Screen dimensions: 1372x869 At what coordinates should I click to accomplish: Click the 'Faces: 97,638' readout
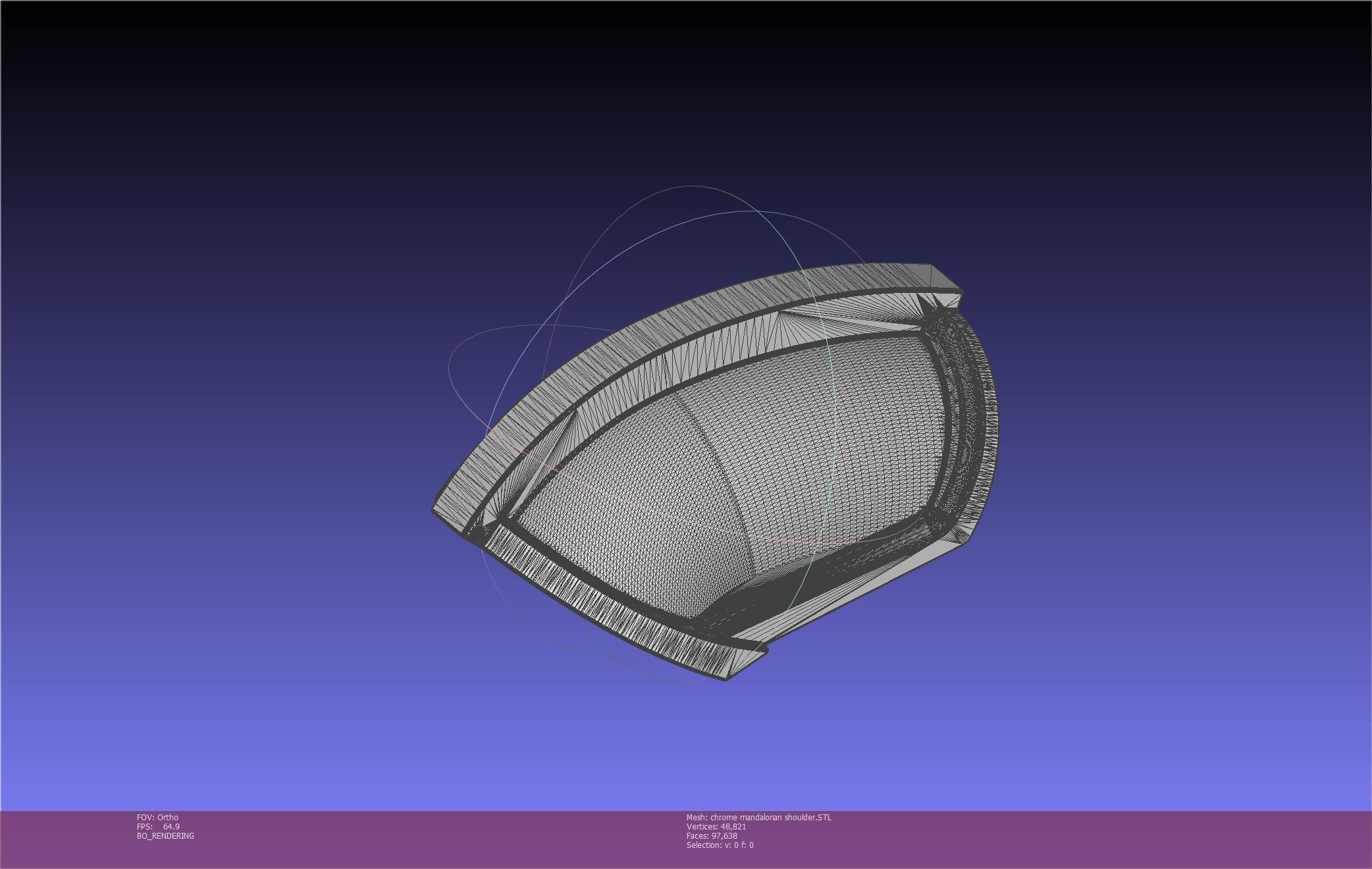coord(712,835)
